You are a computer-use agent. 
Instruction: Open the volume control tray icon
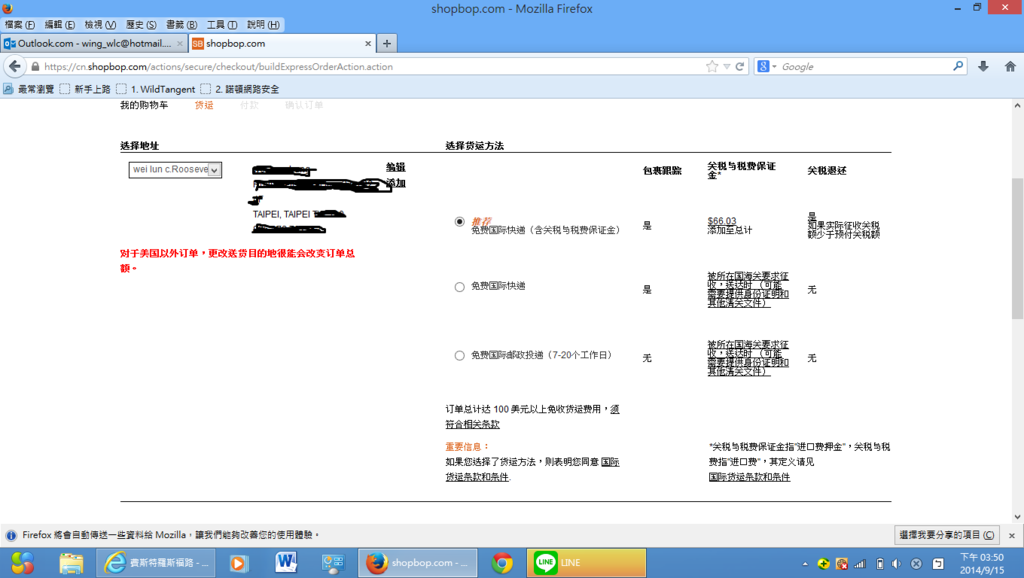897,564
